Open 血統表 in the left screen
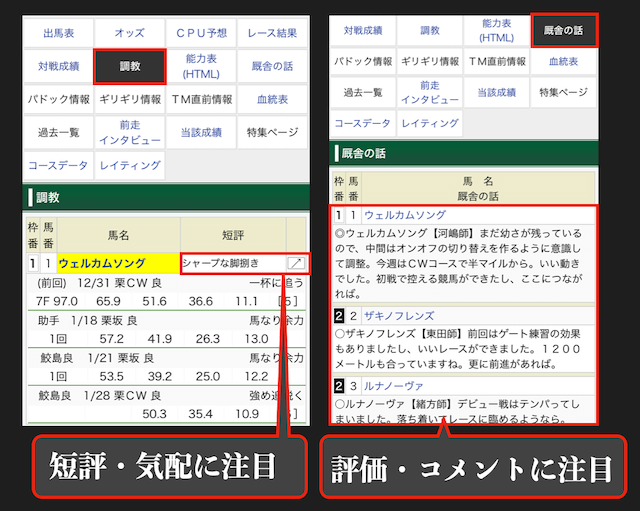 (x=272, y=99)
